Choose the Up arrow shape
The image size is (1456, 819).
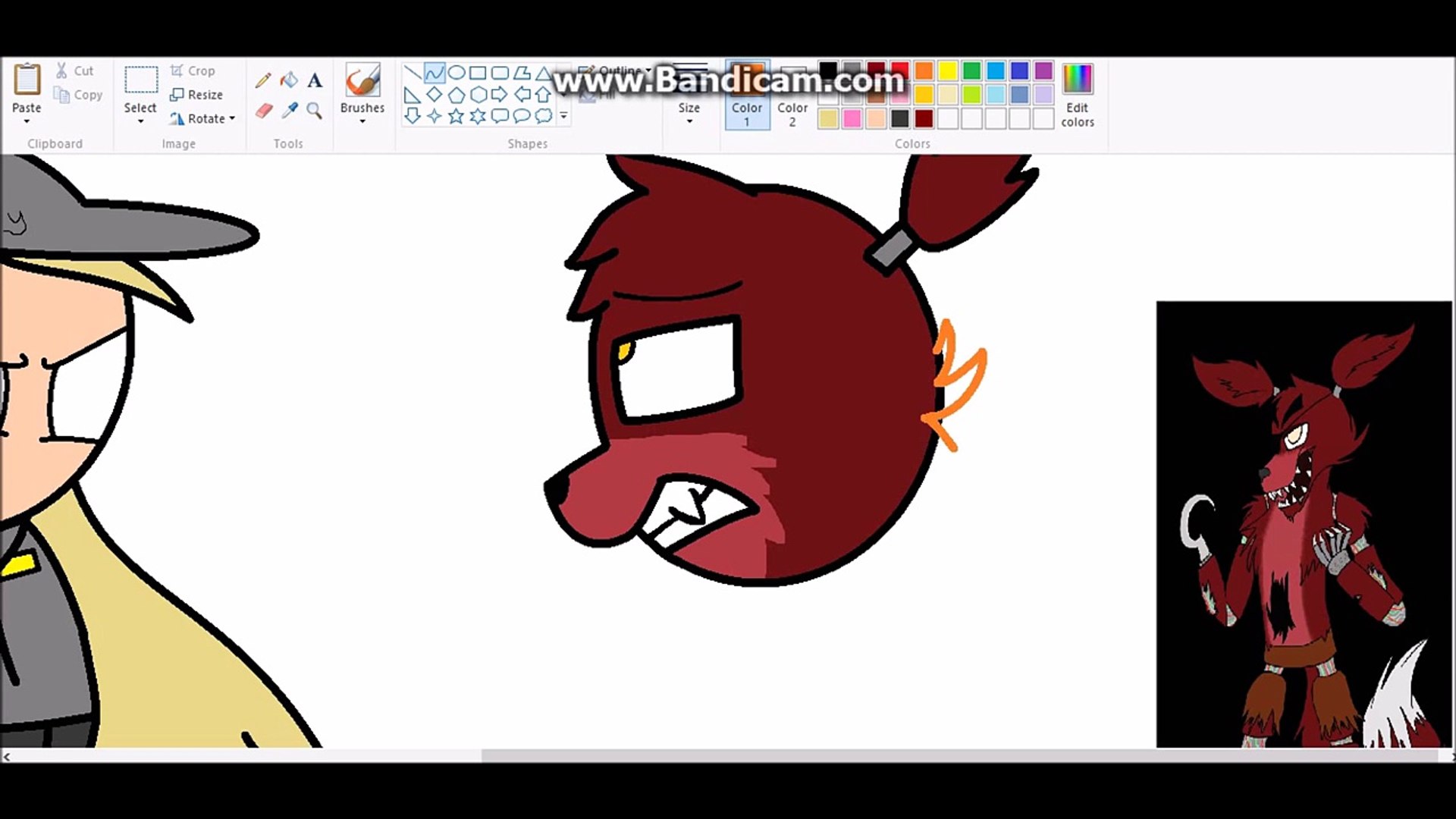543,95
